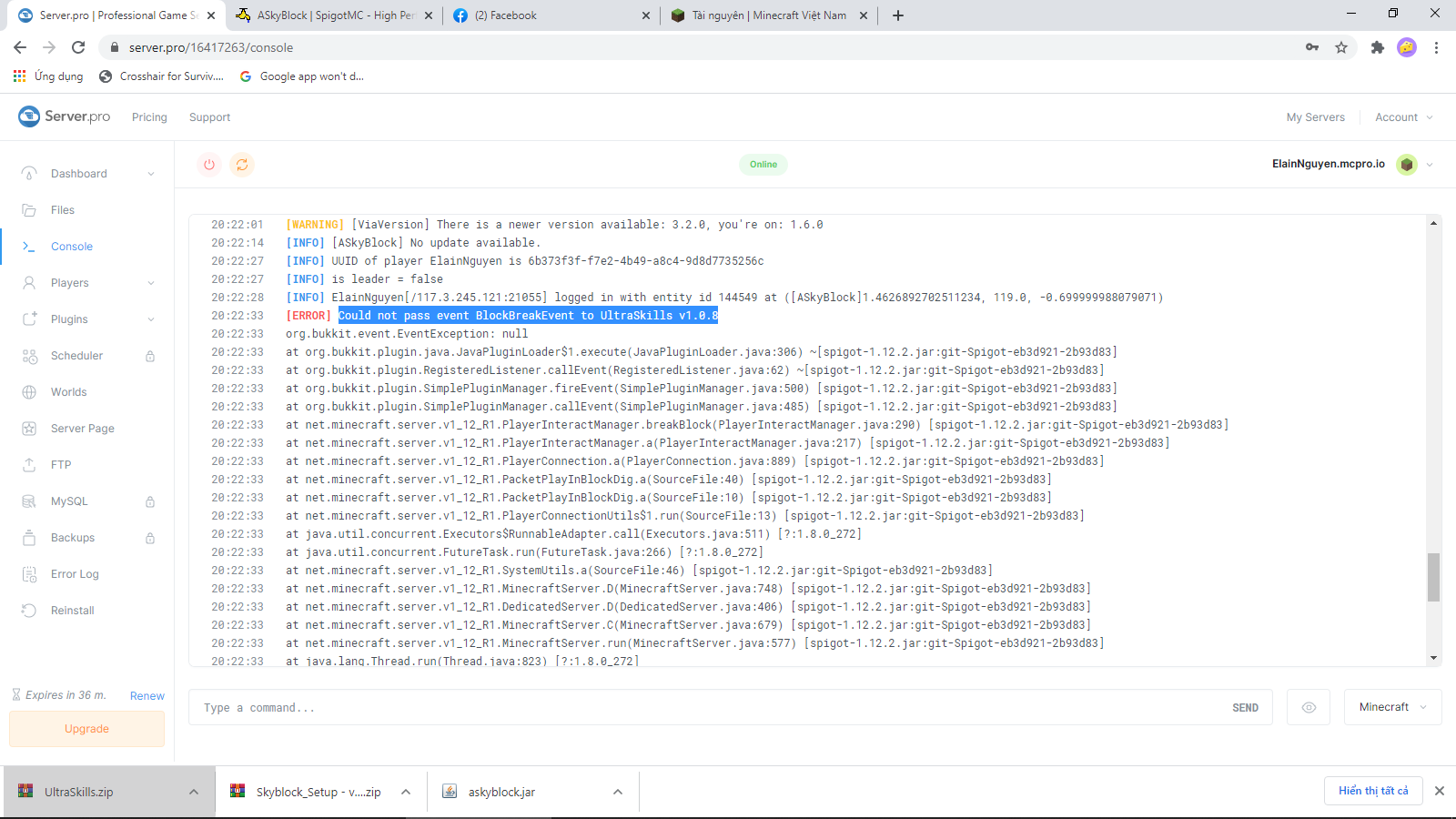The image size is (1456, 819).
Task: Select the Server.pro browser tab
Action: tap(116, 15)
